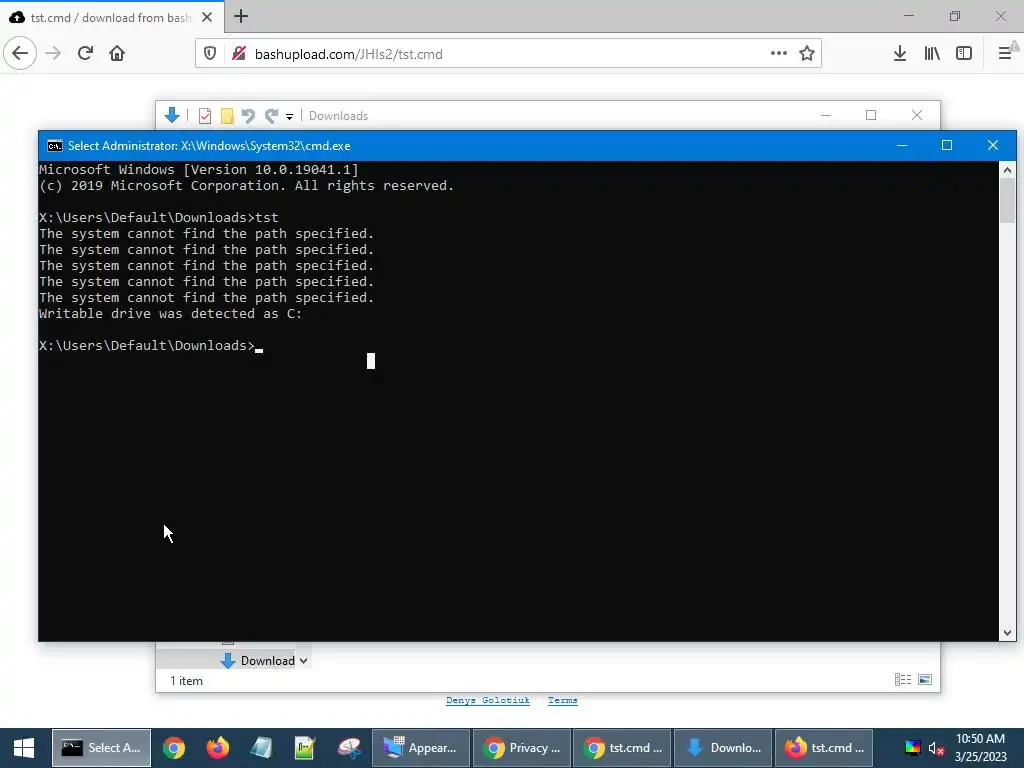Open the paint palette taskbar icon

[x=349, y=748]
